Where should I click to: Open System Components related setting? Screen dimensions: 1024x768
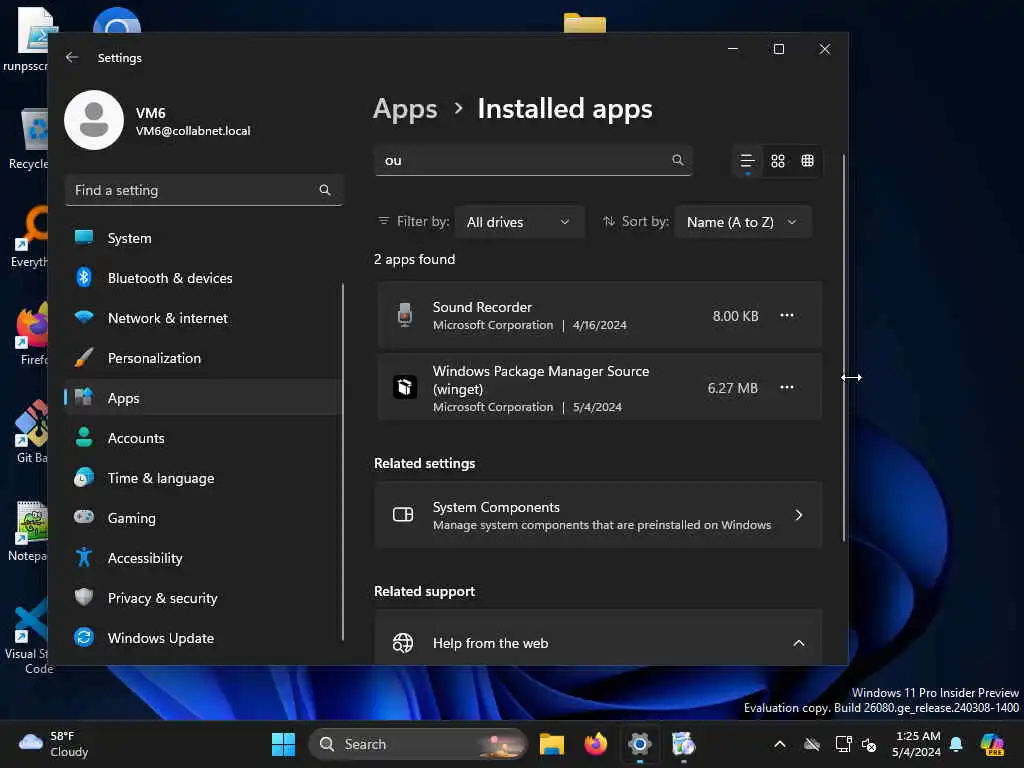(598, 515)
